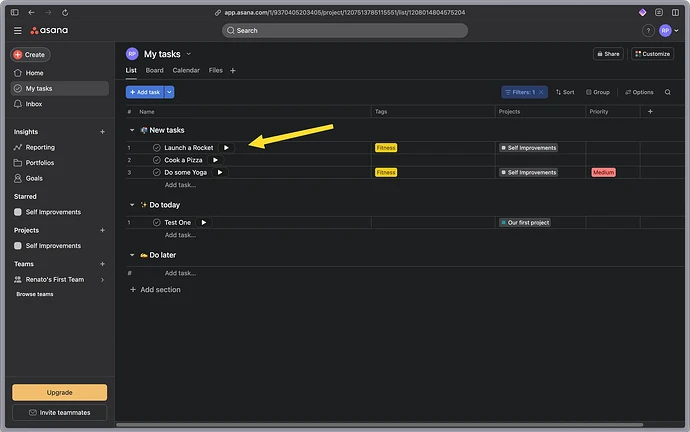Click Fitness tag on Do some Yoga
The height and width of the screenshot is (432, 690).
coord(386,172)
